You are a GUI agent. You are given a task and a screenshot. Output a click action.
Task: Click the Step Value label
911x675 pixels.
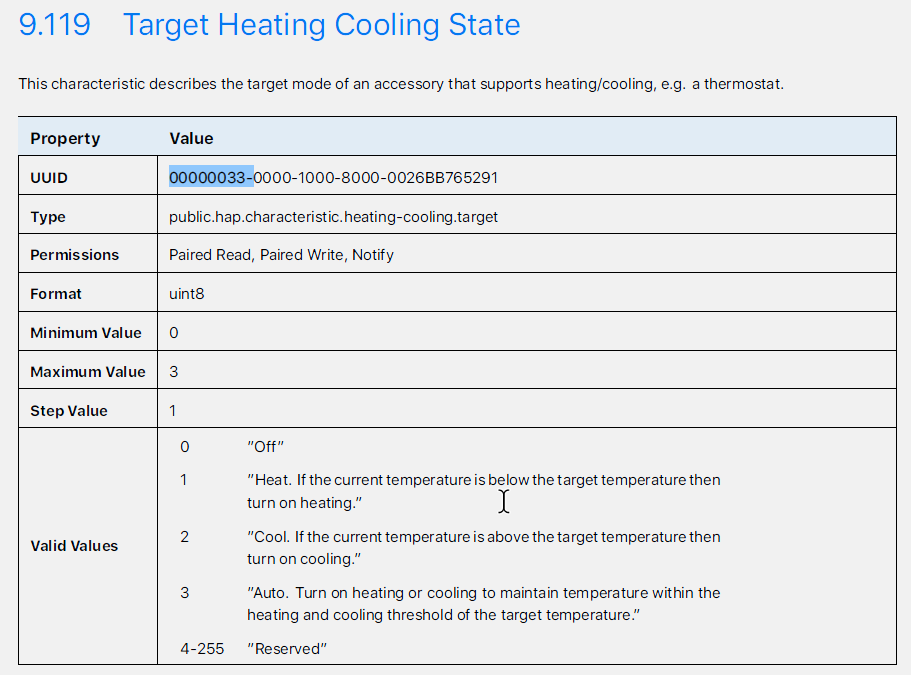69,411
